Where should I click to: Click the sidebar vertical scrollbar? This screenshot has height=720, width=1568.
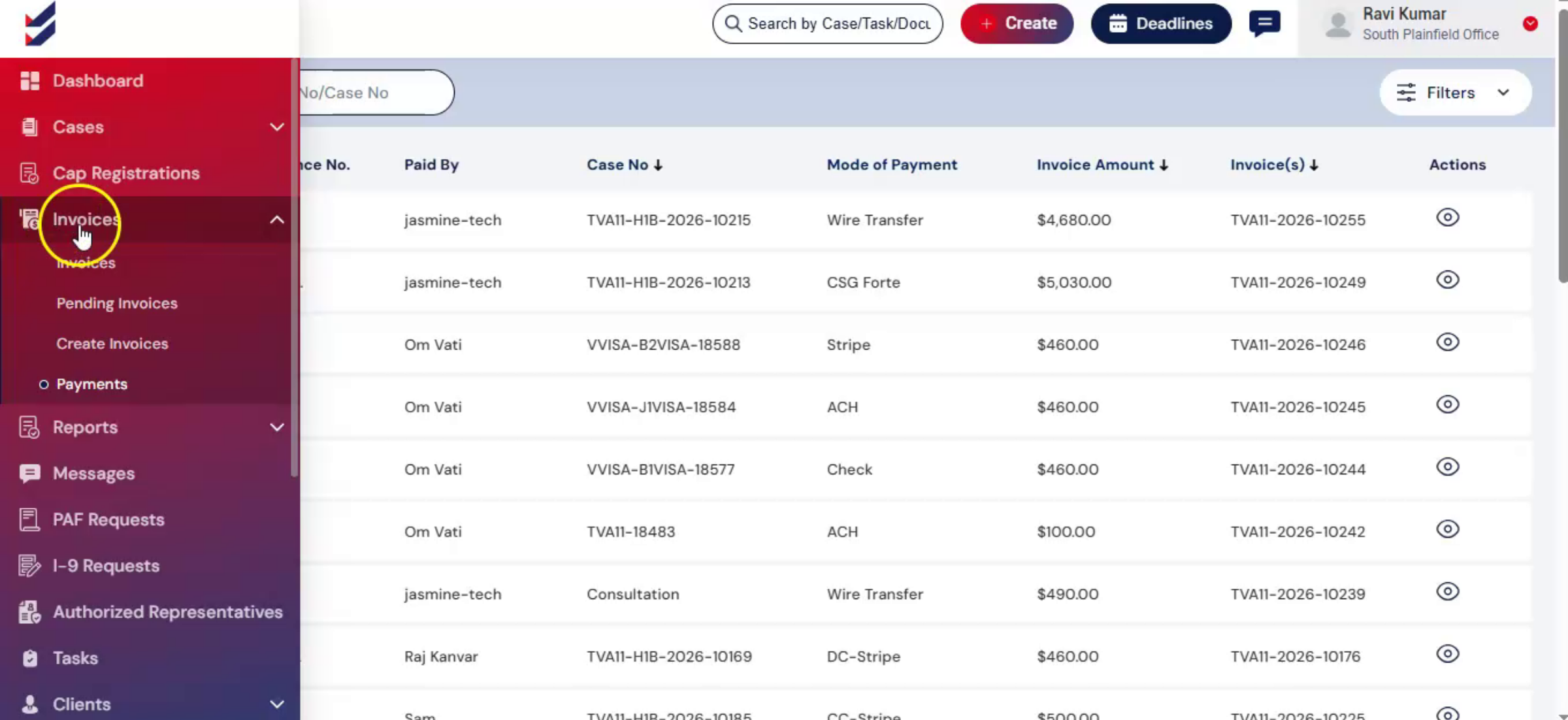click(295, 268)
